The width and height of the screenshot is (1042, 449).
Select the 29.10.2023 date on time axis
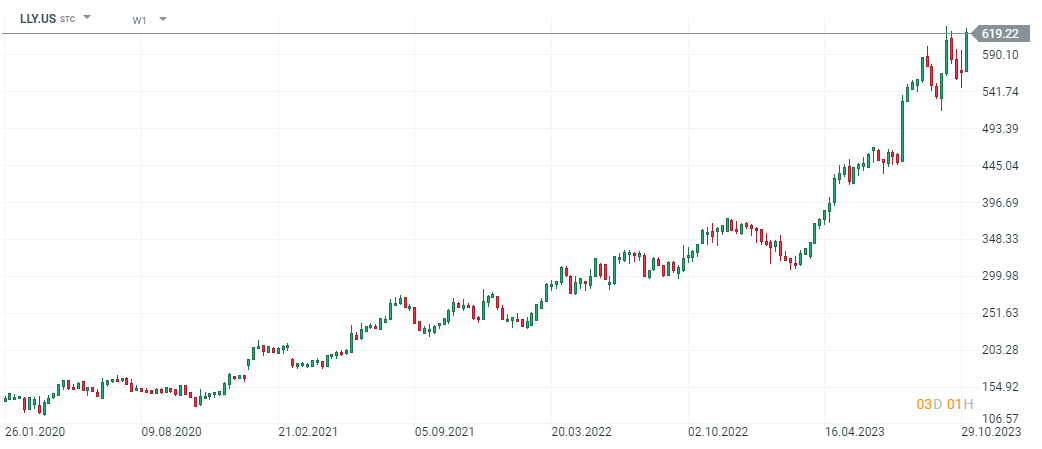pos(990,432)
